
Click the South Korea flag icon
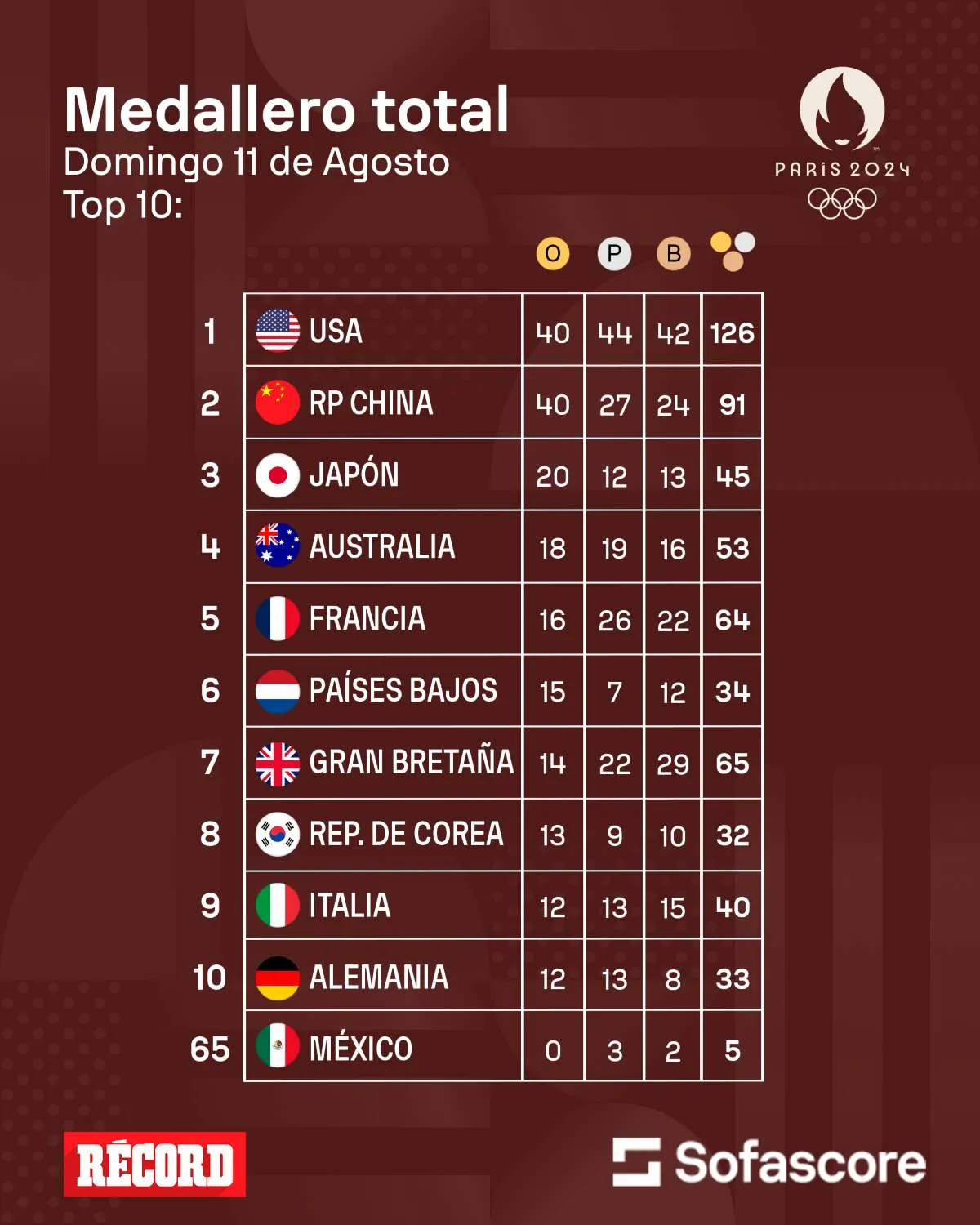click(278, 834)
